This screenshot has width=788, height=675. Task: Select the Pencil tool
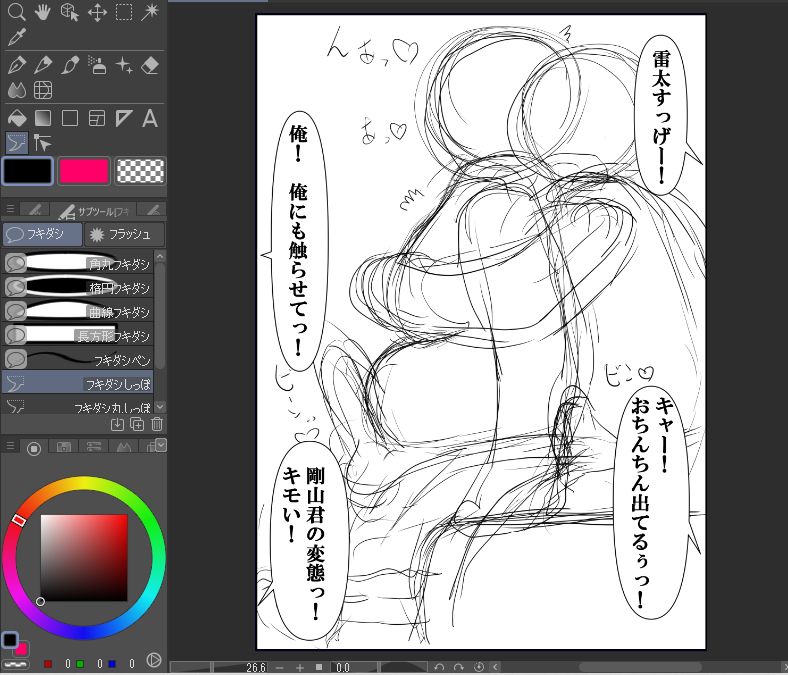click(43, 65)
